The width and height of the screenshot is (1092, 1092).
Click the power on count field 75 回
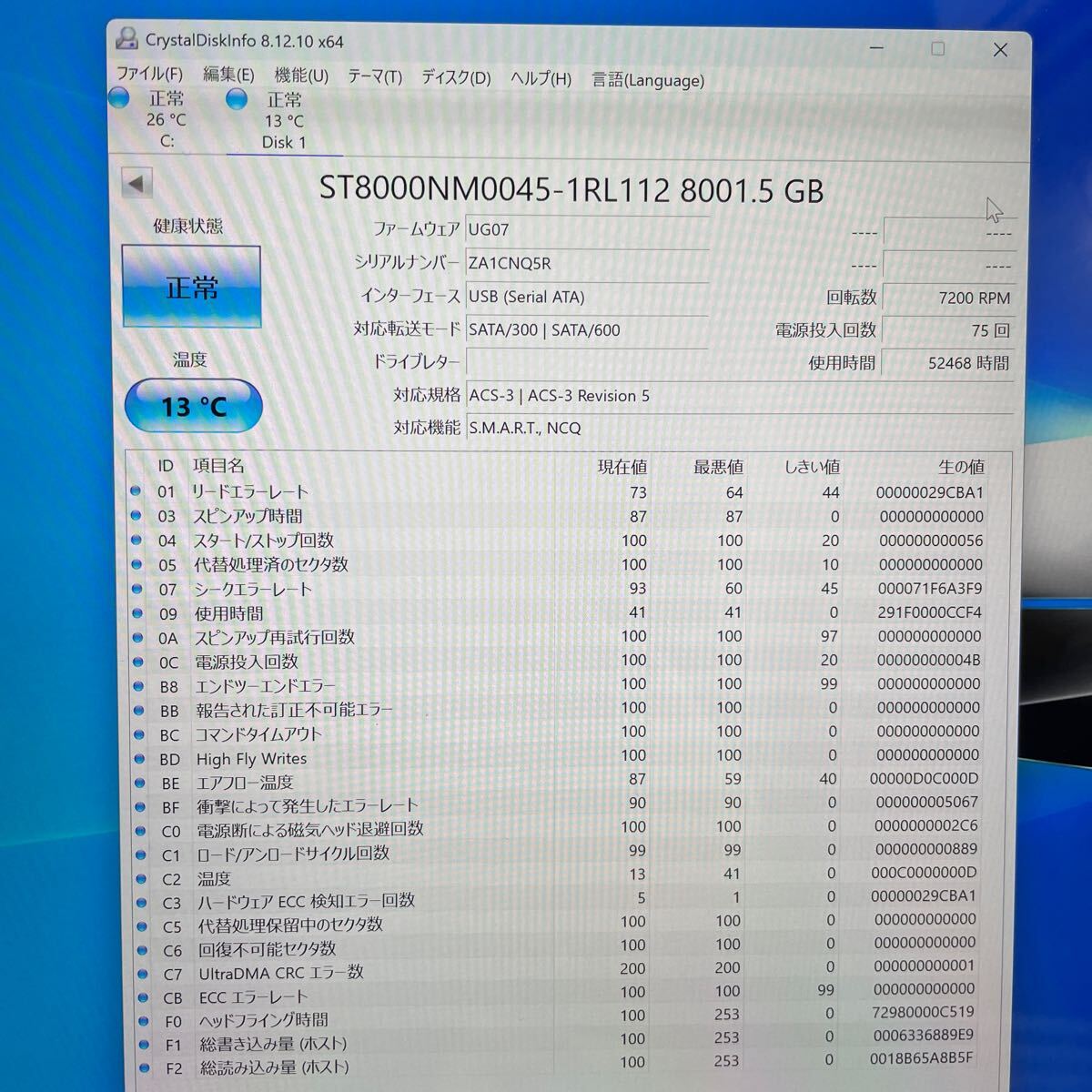pyautogui.click(x=948, y=330)
